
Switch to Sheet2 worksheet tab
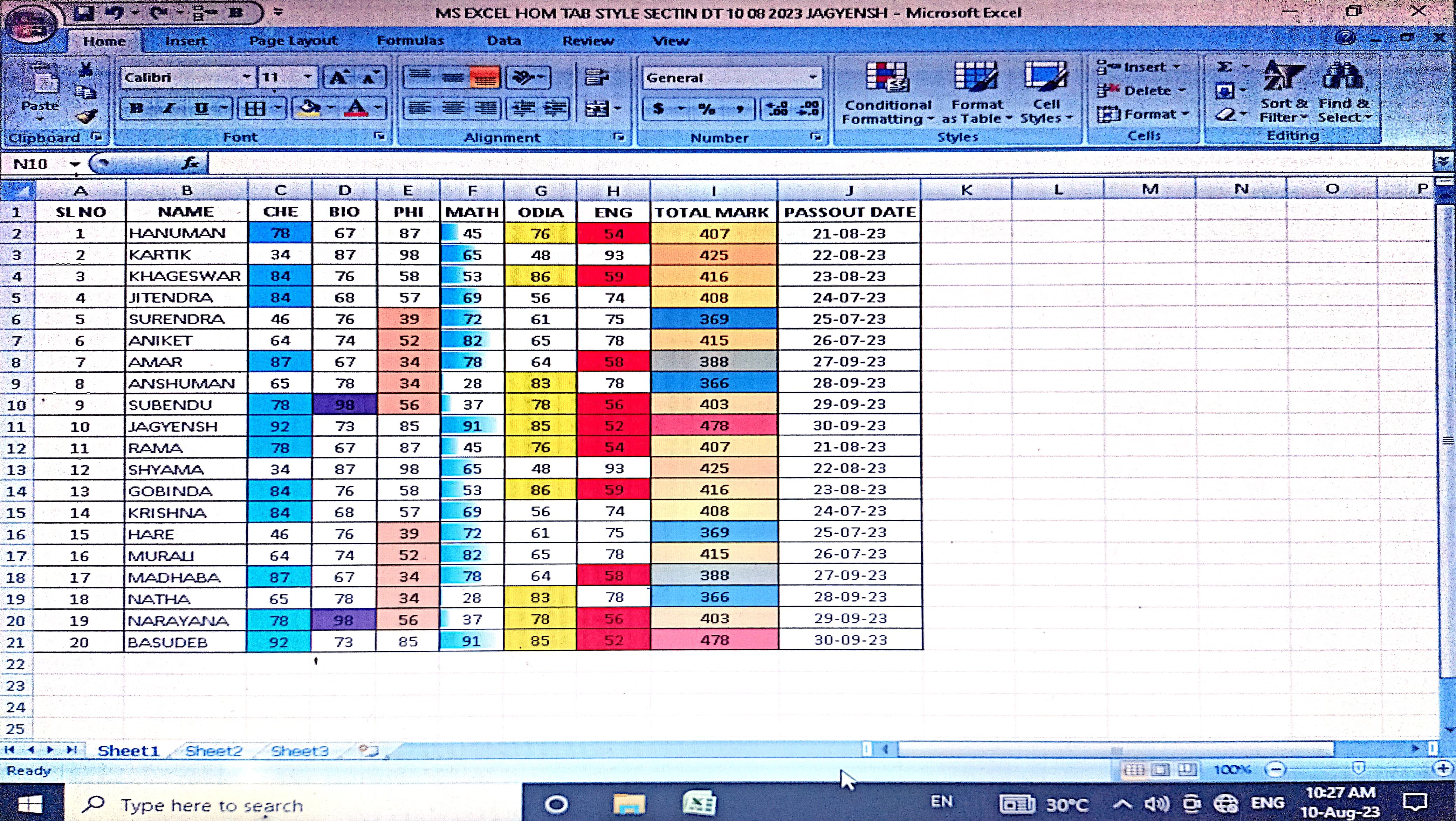click(213, 751)
